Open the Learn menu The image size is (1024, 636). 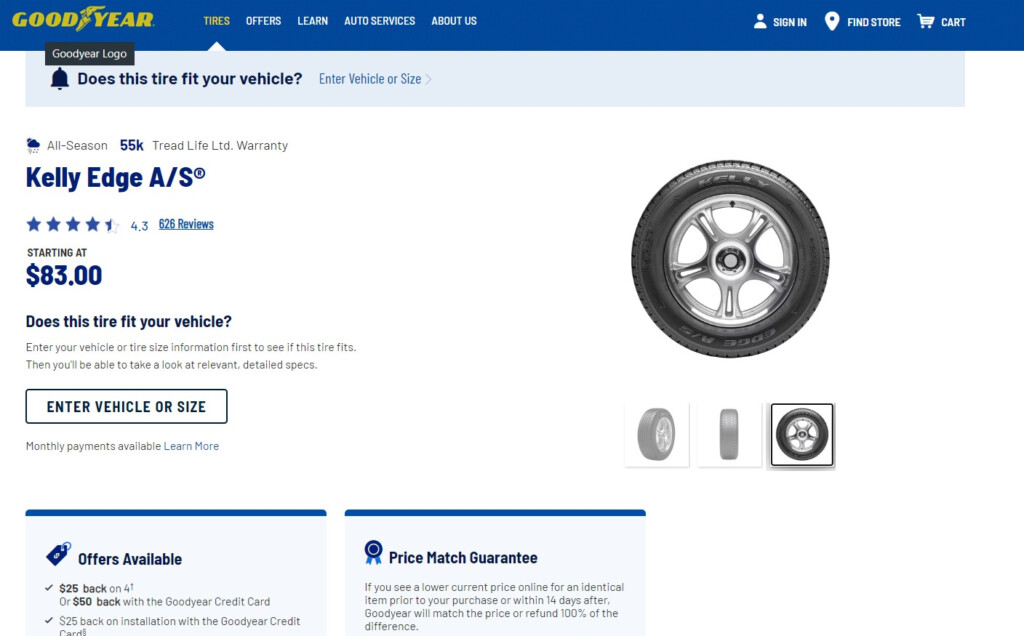click(313, 21)
